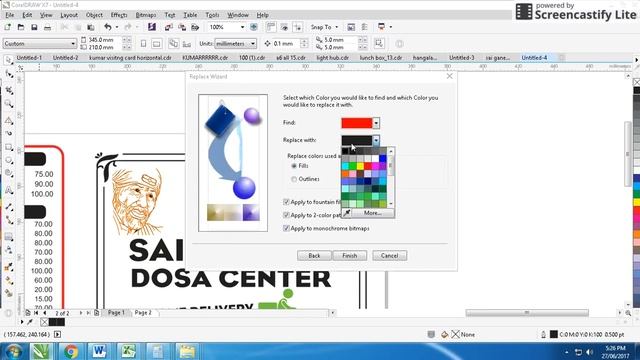Viewport: 640px width, 360px height.
Task: Open the Effects menu
Action: [x=119, y=15]
